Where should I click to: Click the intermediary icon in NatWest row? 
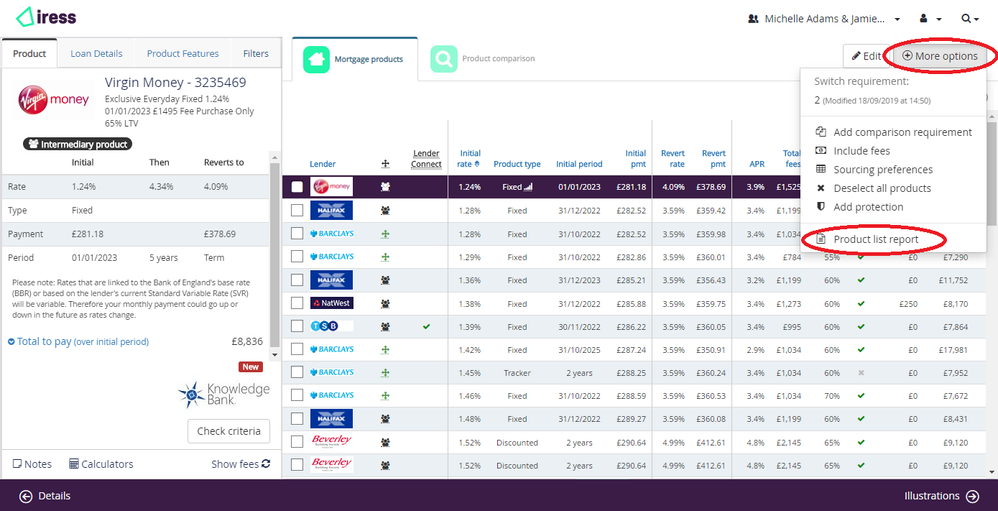click(x=385, y=304)
